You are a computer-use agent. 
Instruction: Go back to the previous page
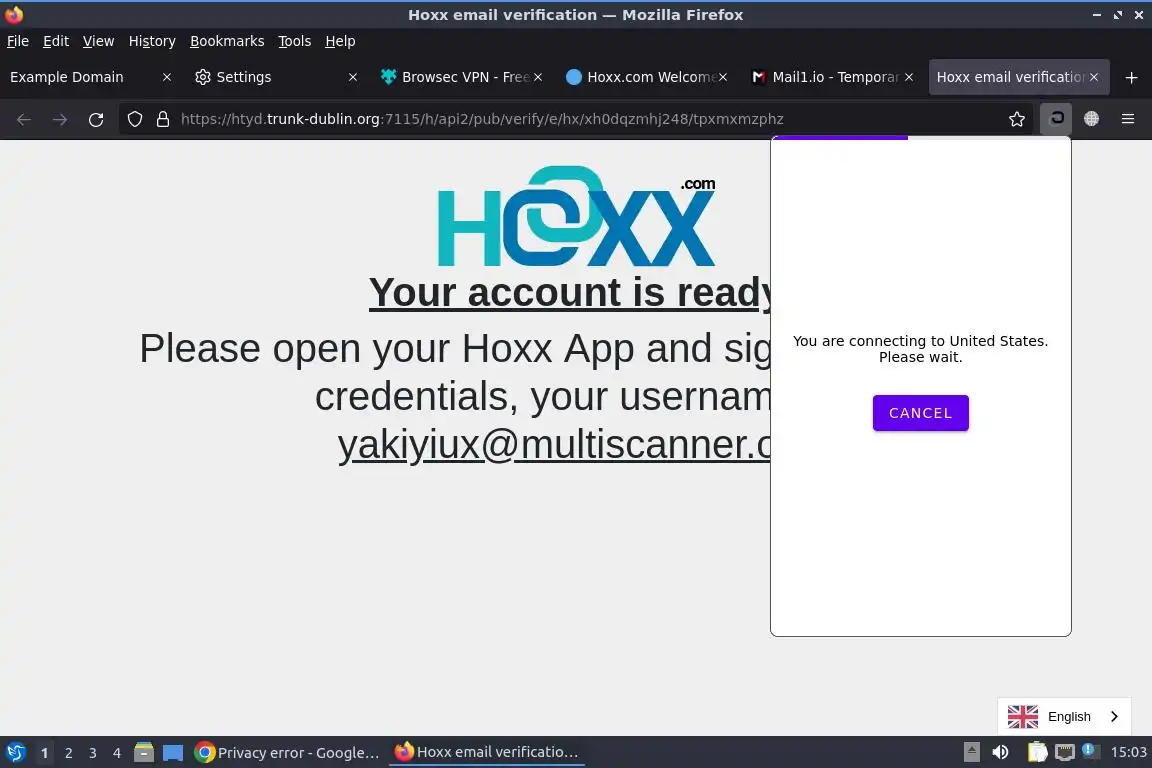point(24,119)
